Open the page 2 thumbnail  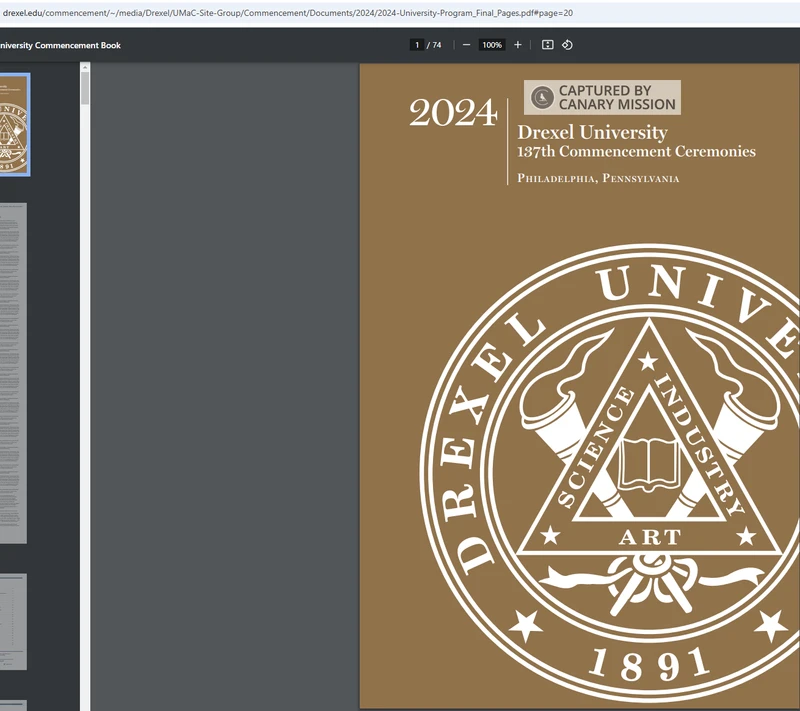(13, 373)
